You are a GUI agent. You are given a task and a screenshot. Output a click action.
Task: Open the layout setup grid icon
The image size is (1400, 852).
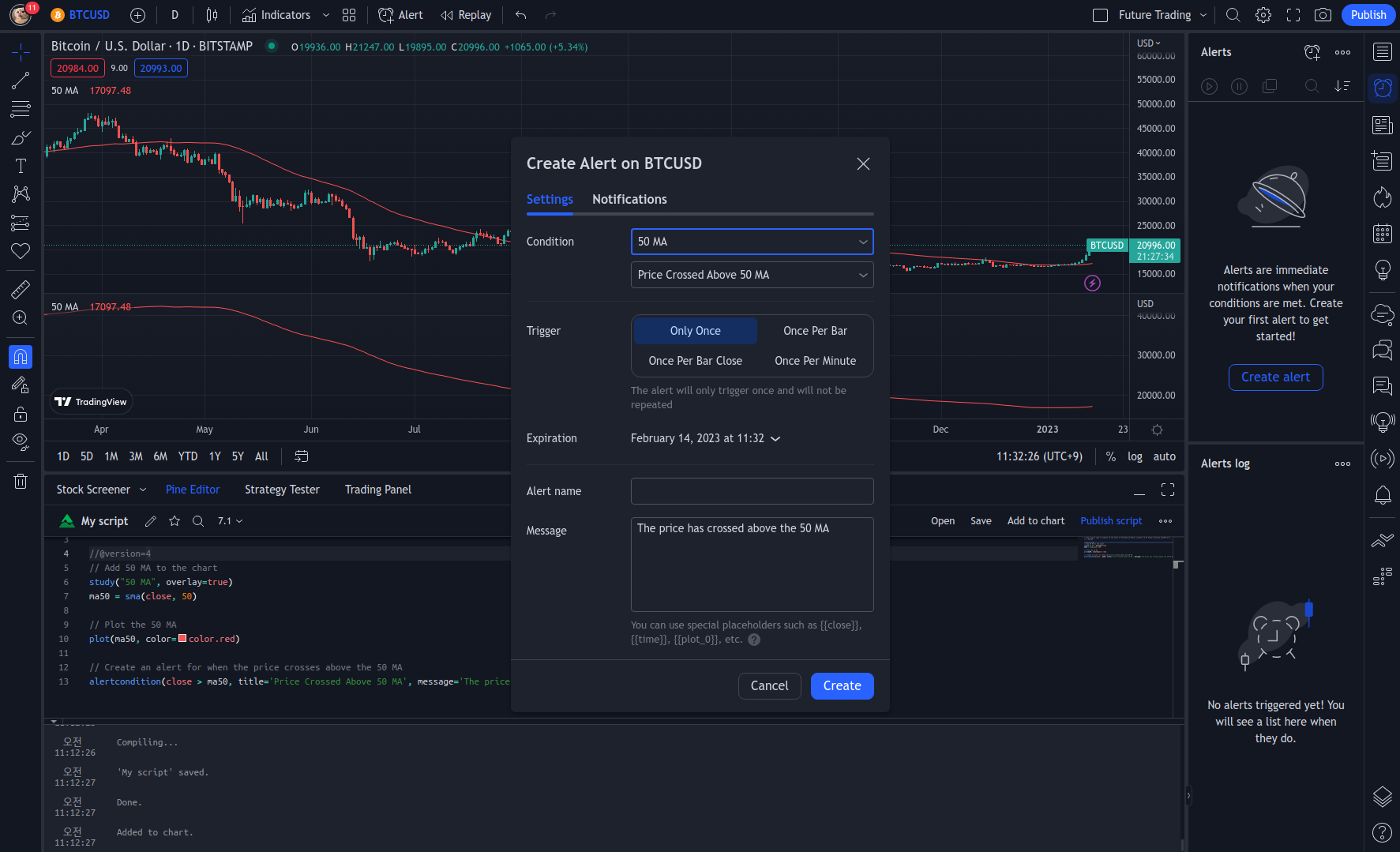point(349,15)
